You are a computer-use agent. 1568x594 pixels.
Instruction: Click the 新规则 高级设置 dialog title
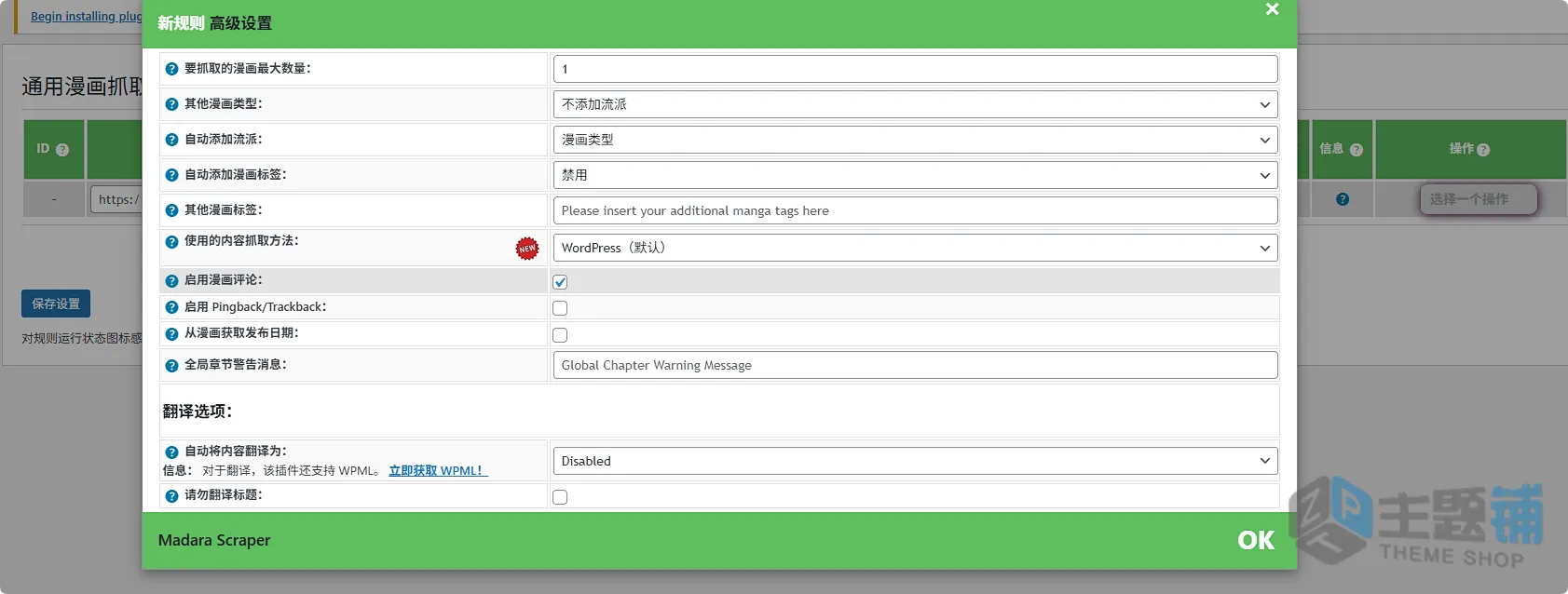pos(214,23)
